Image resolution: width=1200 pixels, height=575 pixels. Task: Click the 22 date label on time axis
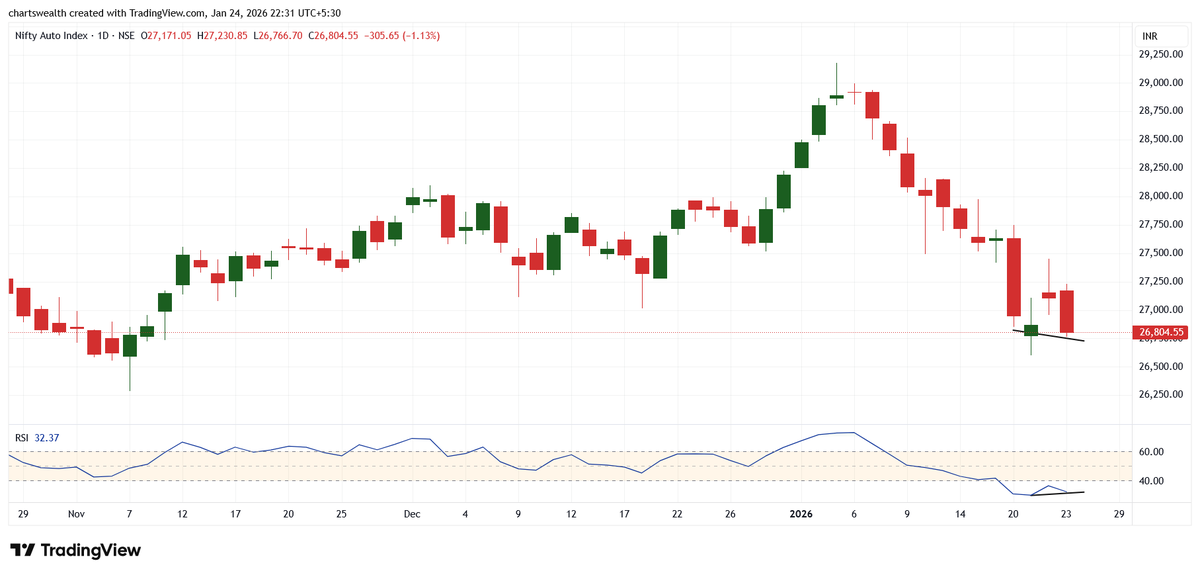678,514
